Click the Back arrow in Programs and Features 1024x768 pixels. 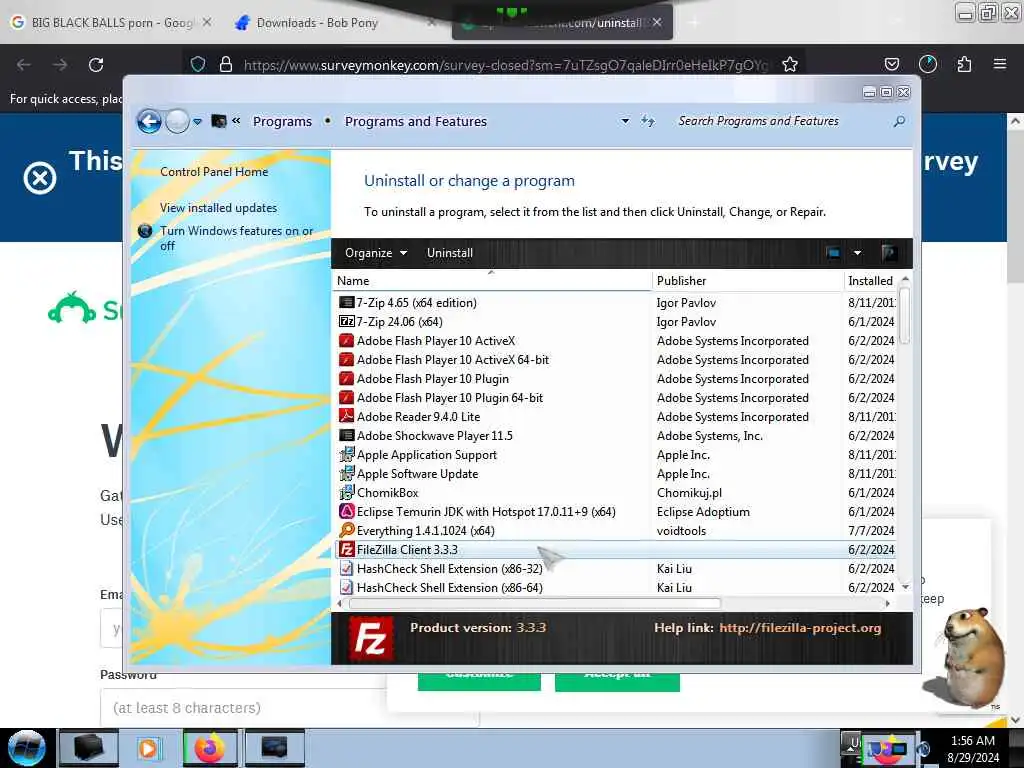(x=149, y=121)
